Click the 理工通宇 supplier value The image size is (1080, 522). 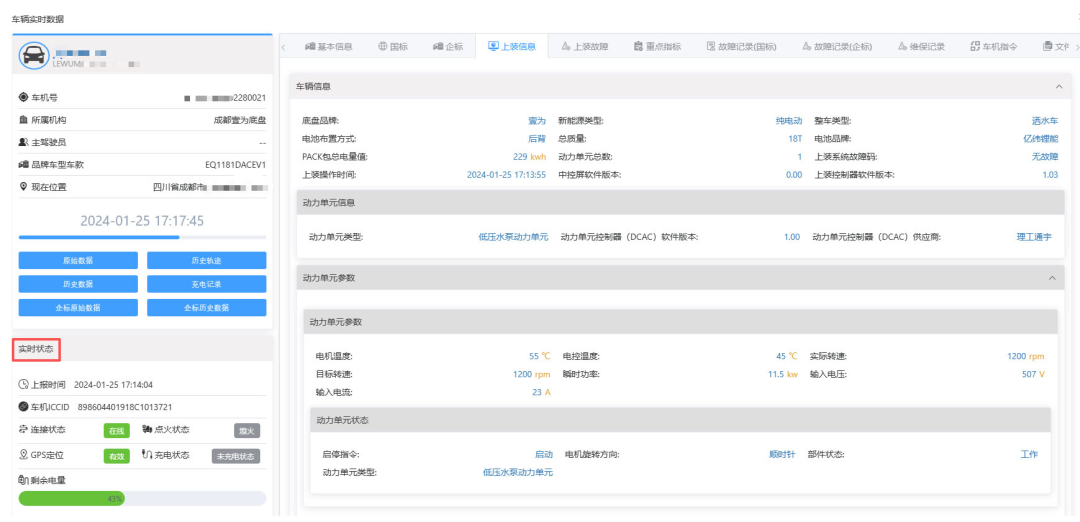click(1035, 237)
